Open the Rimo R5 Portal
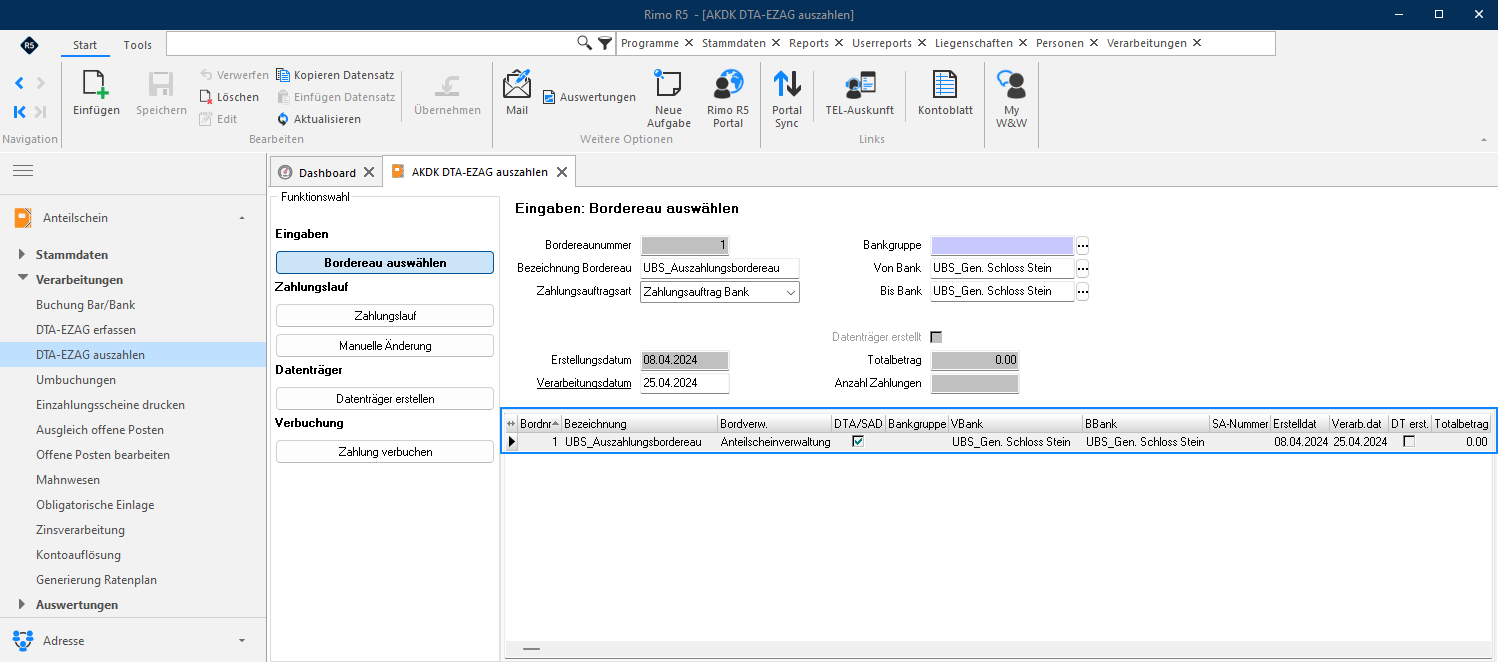 pos(728,99)
